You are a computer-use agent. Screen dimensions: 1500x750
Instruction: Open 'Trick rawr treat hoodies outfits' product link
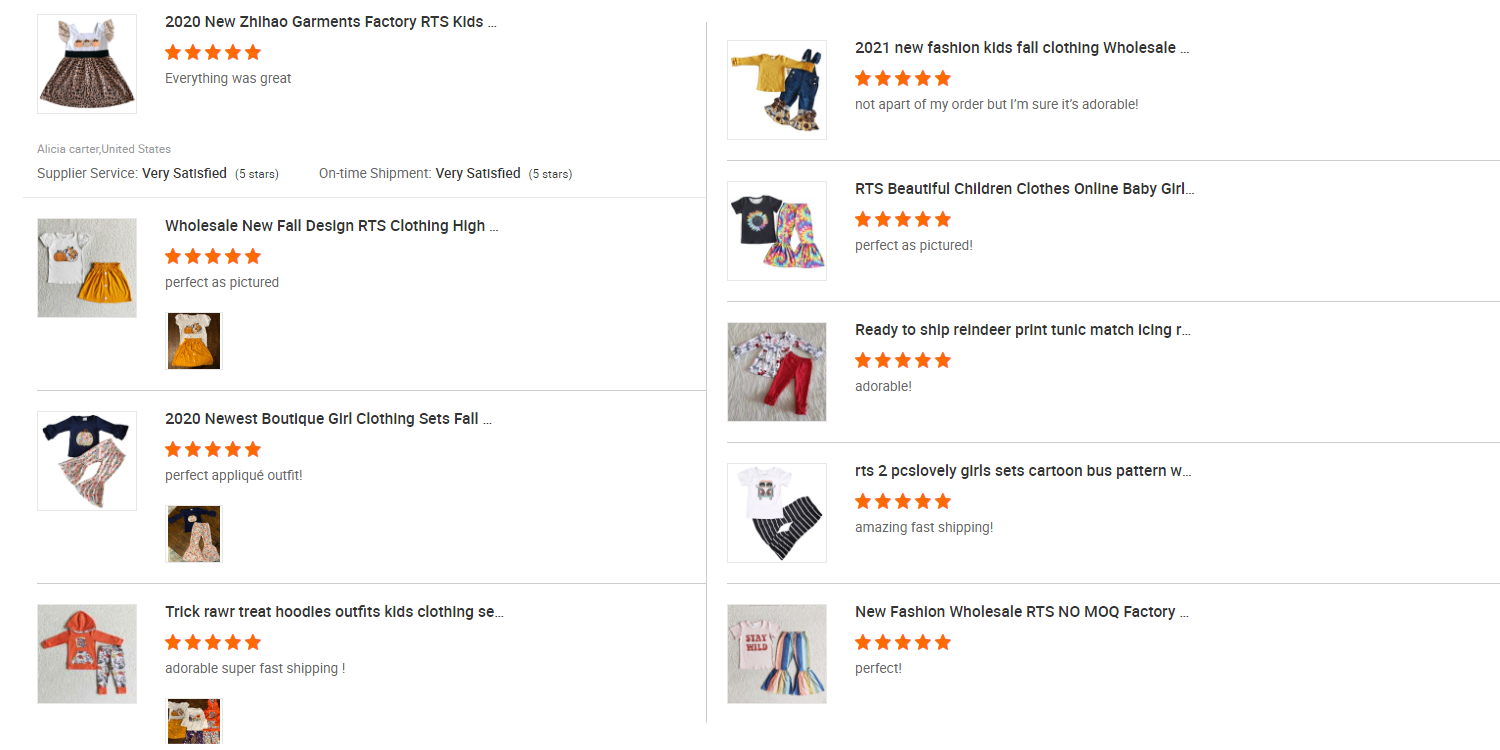[x=334, y=612]
